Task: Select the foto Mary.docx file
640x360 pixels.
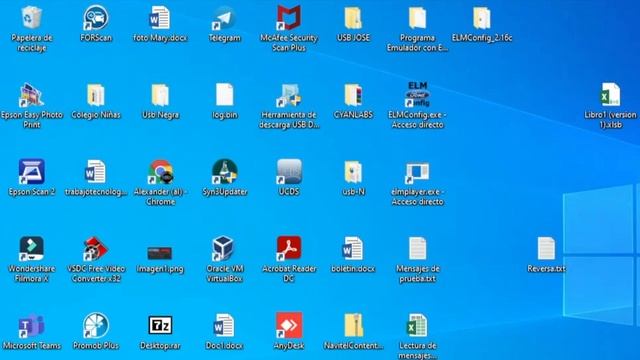Action: pyautogui.click(x=160, y=18)
